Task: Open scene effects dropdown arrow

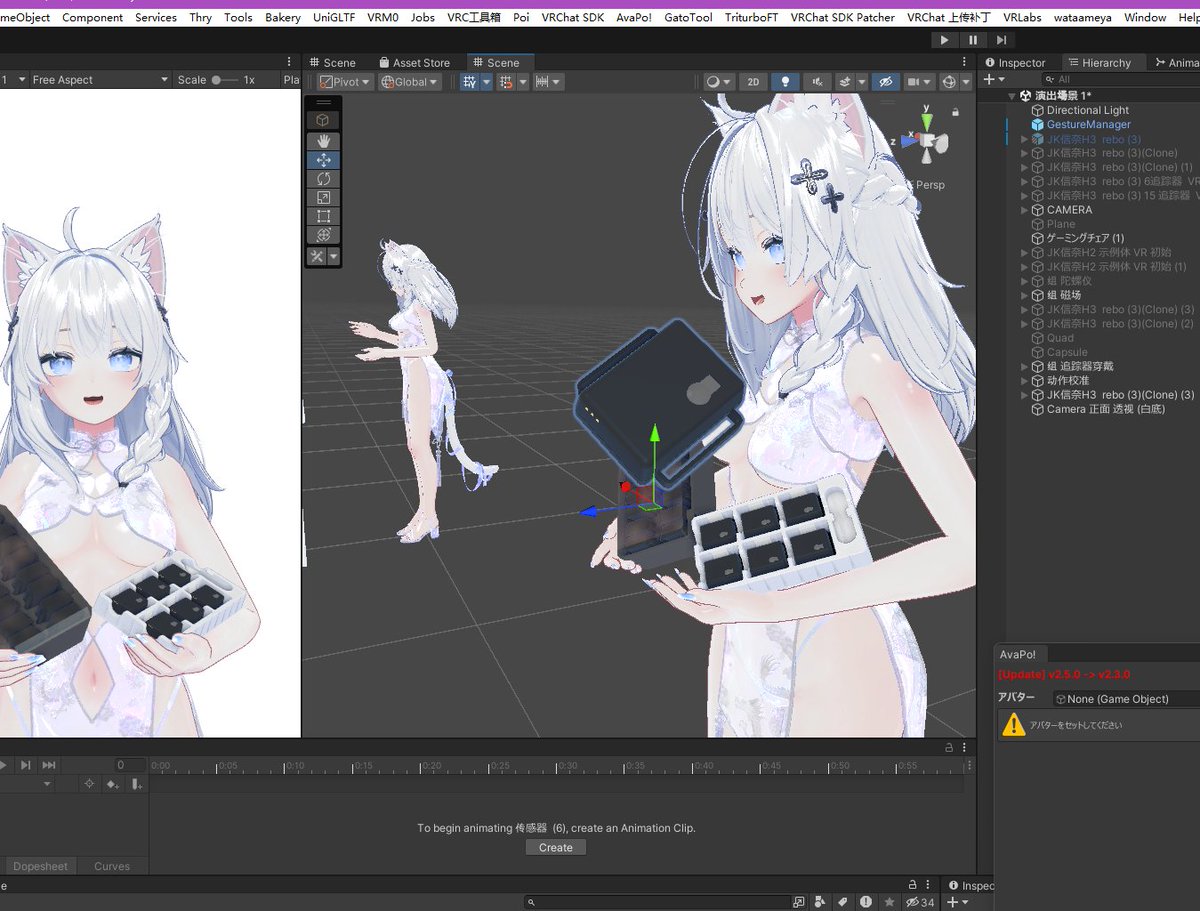Action: coord(861,82)
